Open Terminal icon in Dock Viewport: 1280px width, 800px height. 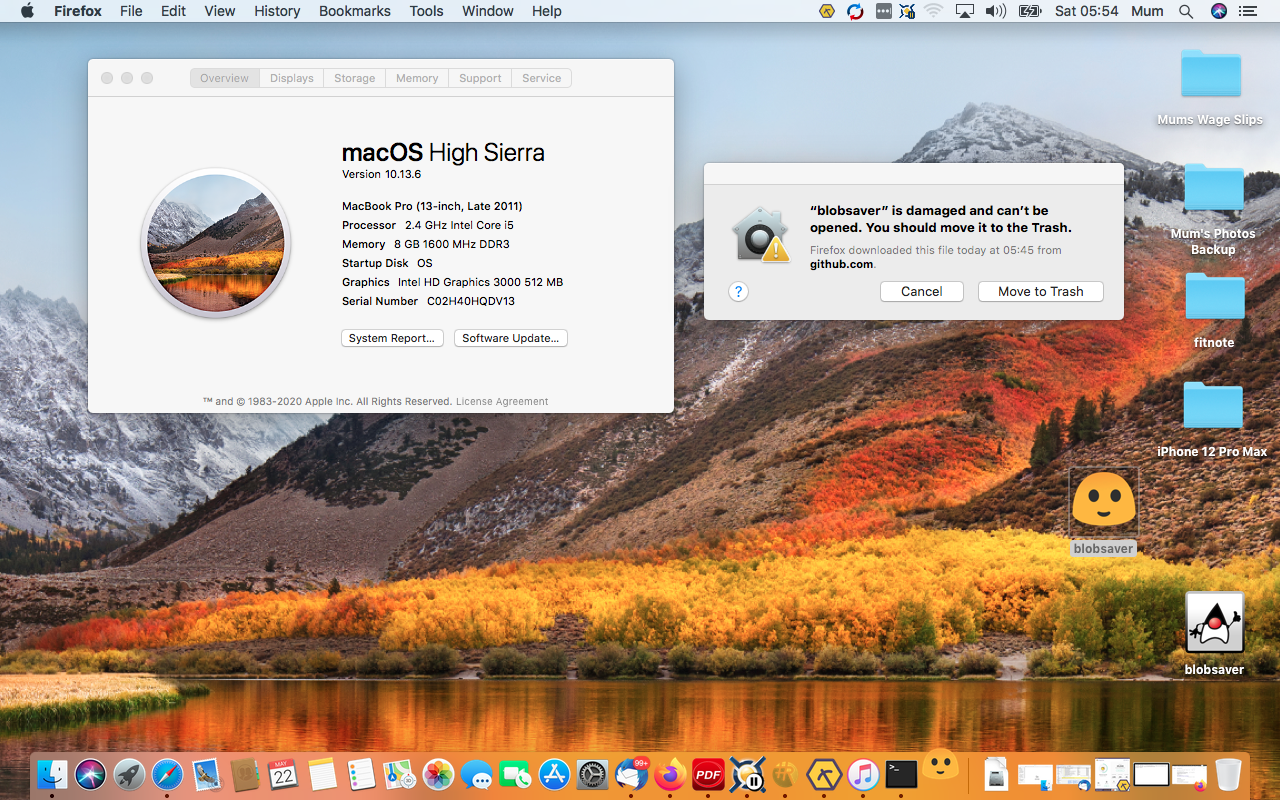[902, 774]
